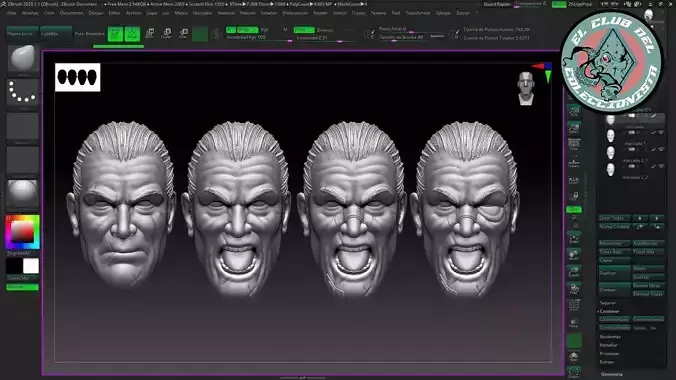The image size is (676, 380).
Task: Open the Transformar menu
Action: [x=418, y=13]
